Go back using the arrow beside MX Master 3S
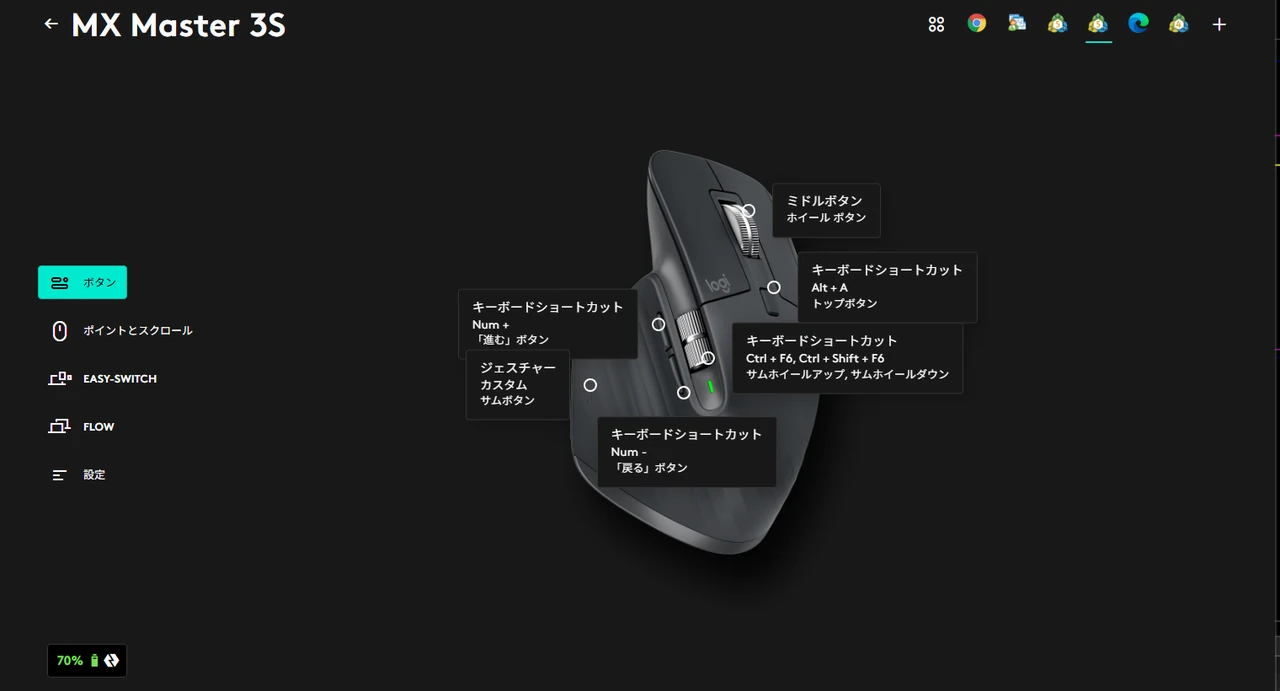Screen dimensions: 1280x691 pyautogui.click(x=51, y=24)
